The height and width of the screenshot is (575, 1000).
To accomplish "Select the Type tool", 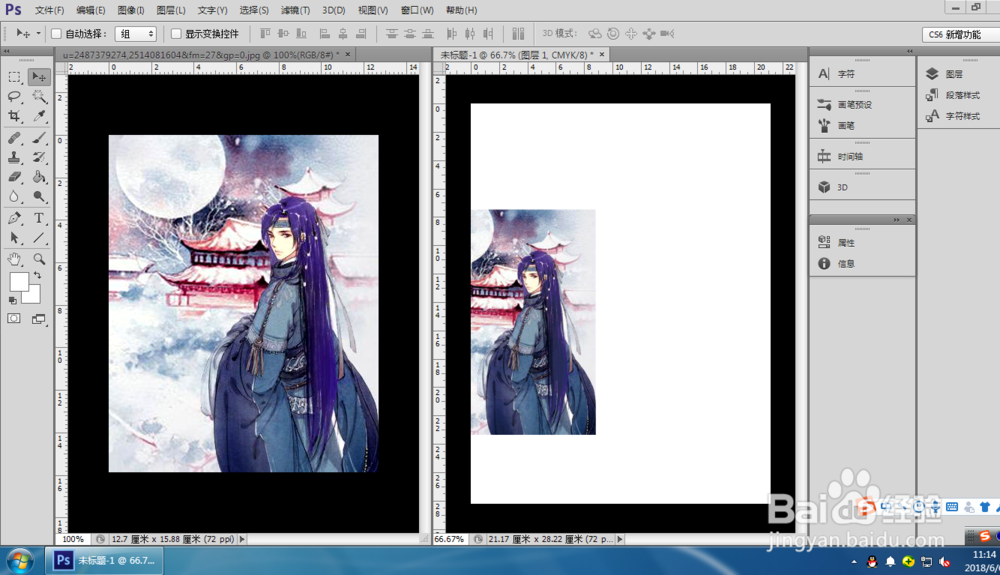I will [x=39, y=218].
